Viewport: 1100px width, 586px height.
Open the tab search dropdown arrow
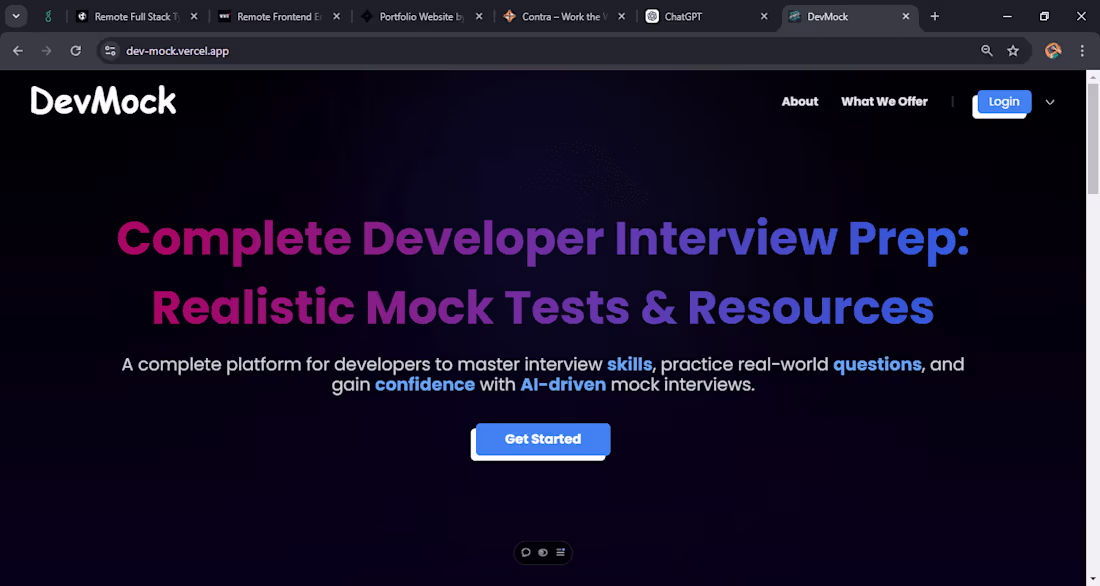[15, 16]
